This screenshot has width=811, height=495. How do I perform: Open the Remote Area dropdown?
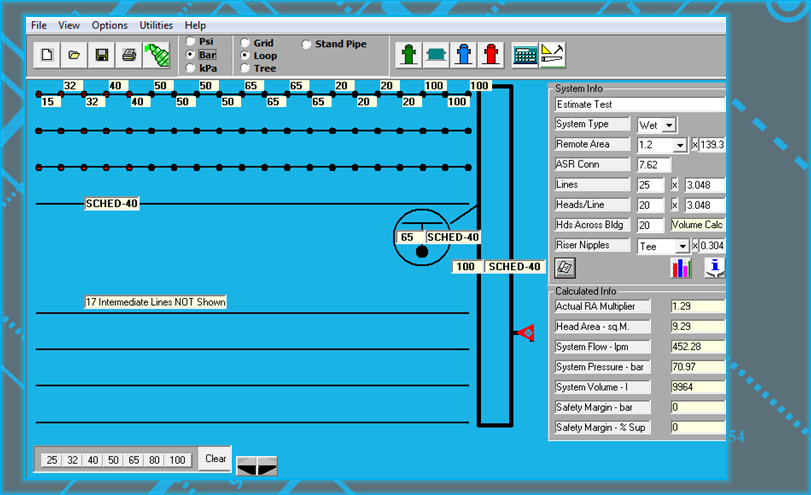(x=680, y=145)
